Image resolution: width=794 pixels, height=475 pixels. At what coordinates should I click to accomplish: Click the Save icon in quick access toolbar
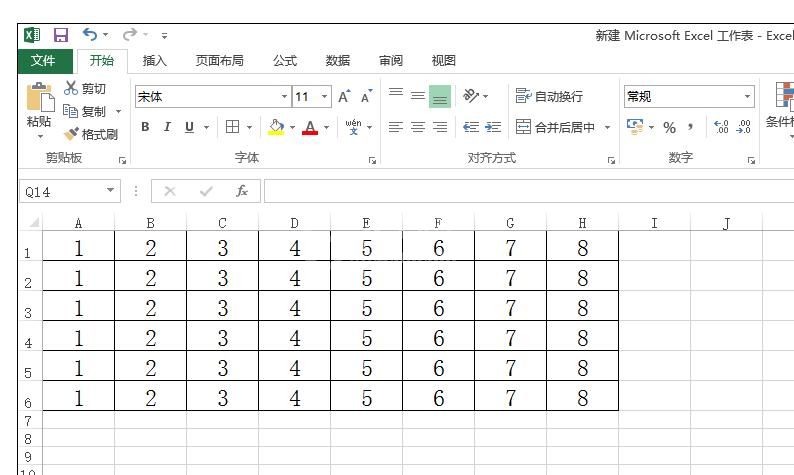click(61, 35)
